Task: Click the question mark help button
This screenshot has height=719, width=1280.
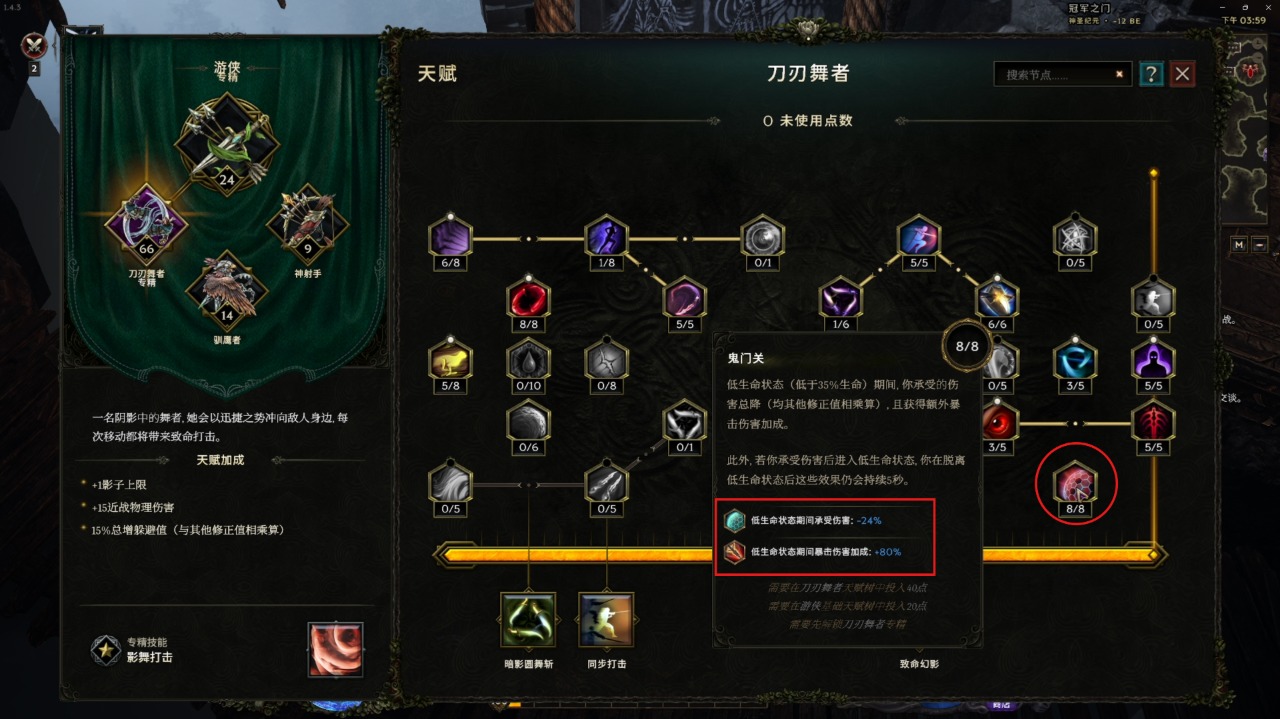Action: (x=1151, y=74)
